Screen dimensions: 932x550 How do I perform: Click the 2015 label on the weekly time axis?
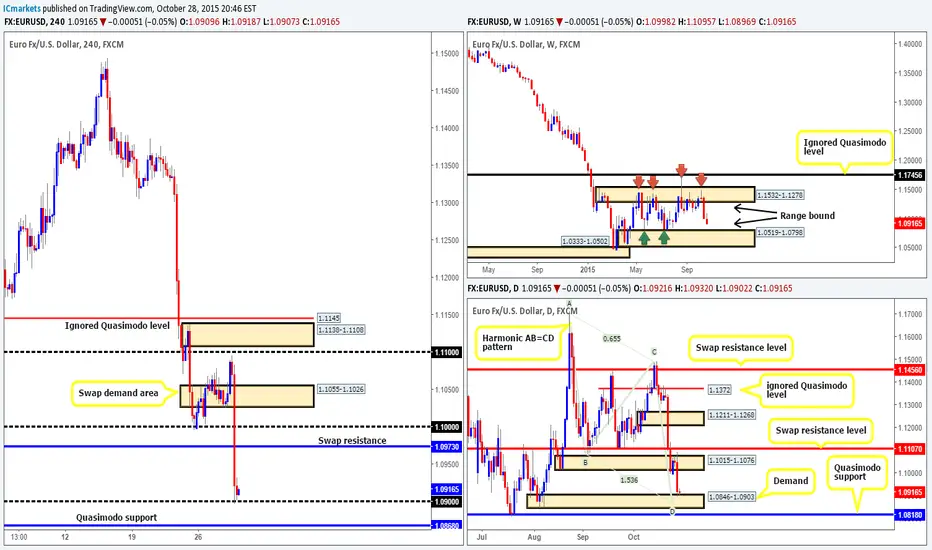[587, 269]
